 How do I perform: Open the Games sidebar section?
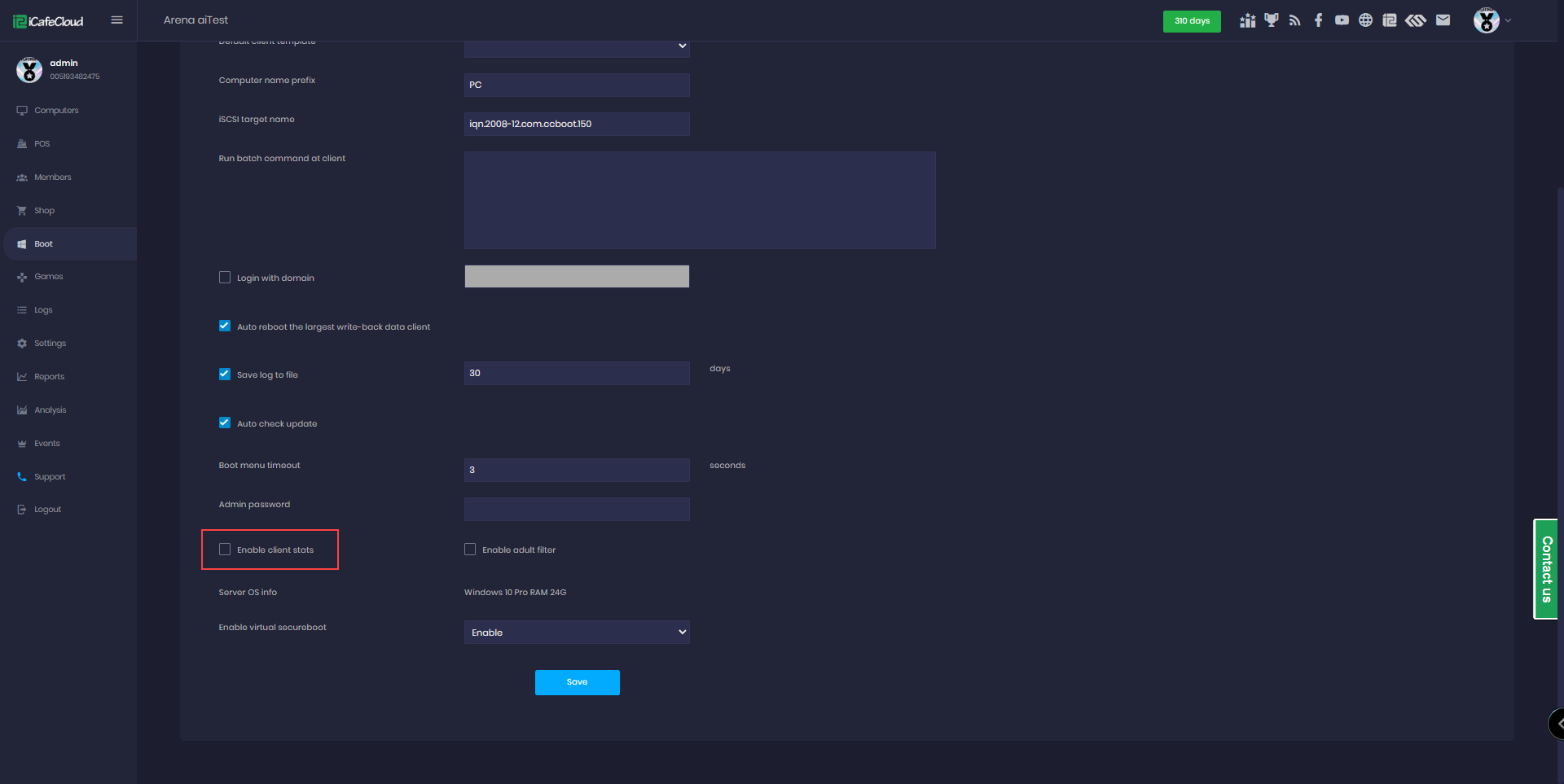48,277
